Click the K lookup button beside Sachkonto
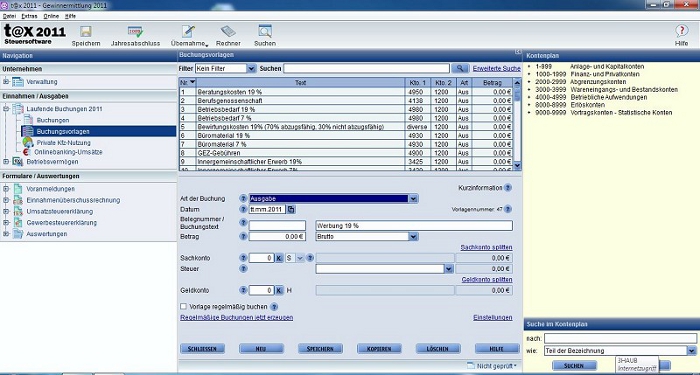 279,258
